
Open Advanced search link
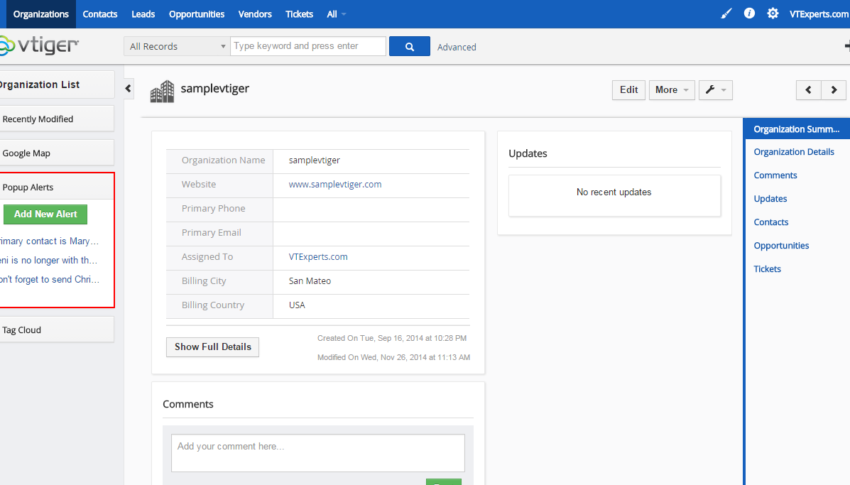[456, 47]
